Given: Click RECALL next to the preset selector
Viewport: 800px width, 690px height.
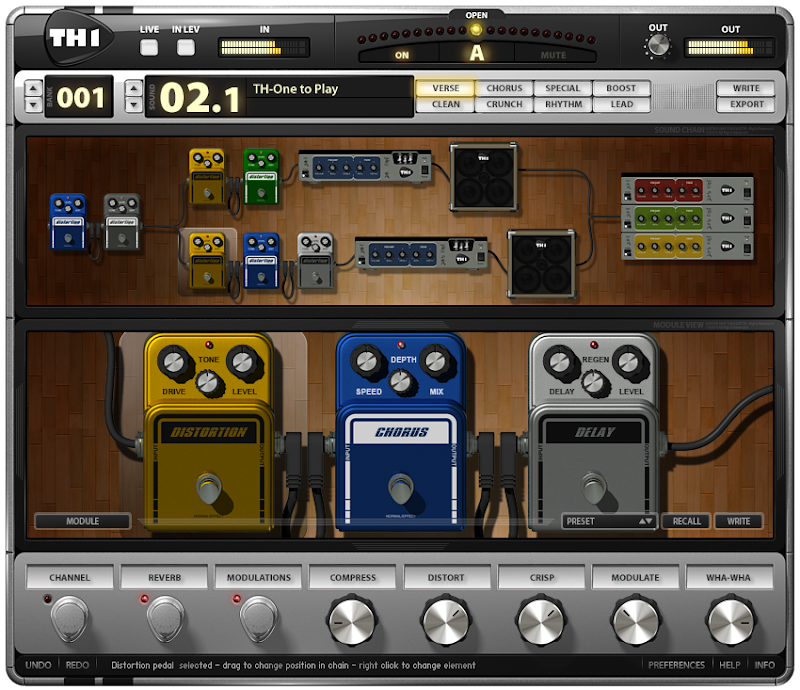Looking at the screenshot, I should (686, 521).
